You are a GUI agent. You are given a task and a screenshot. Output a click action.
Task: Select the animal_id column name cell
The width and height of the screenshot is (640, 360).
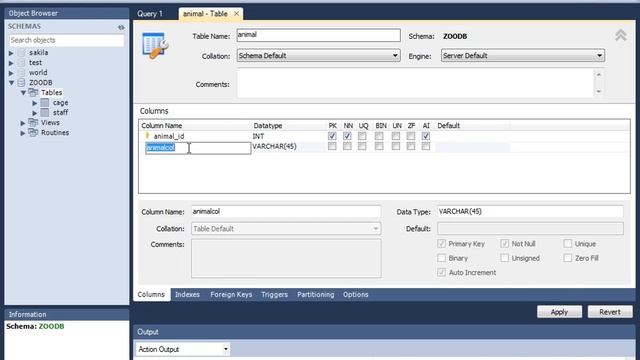169,136
